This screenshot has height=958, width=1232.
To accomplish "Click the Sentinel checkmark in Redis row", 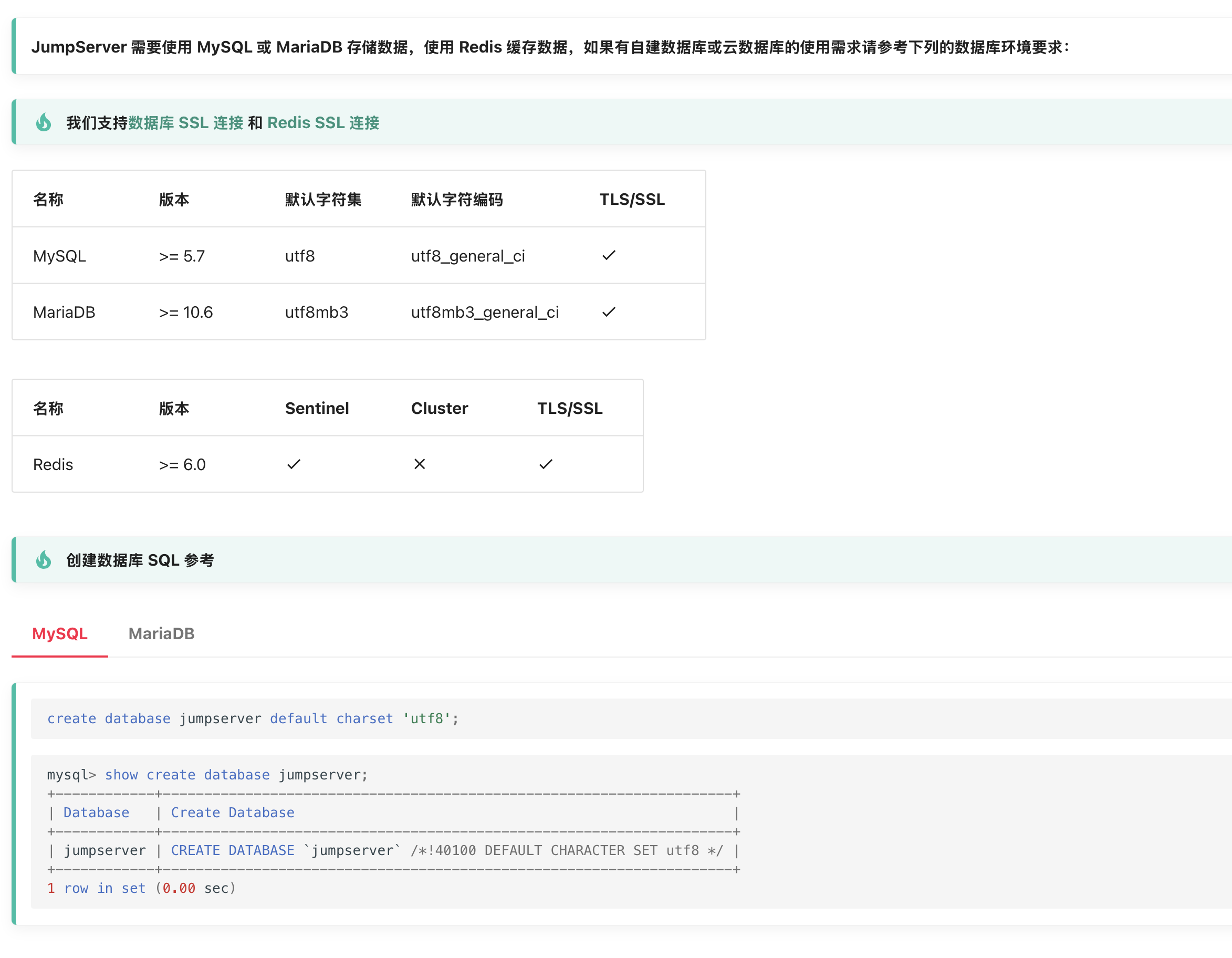I will click(x=294, y=464).
